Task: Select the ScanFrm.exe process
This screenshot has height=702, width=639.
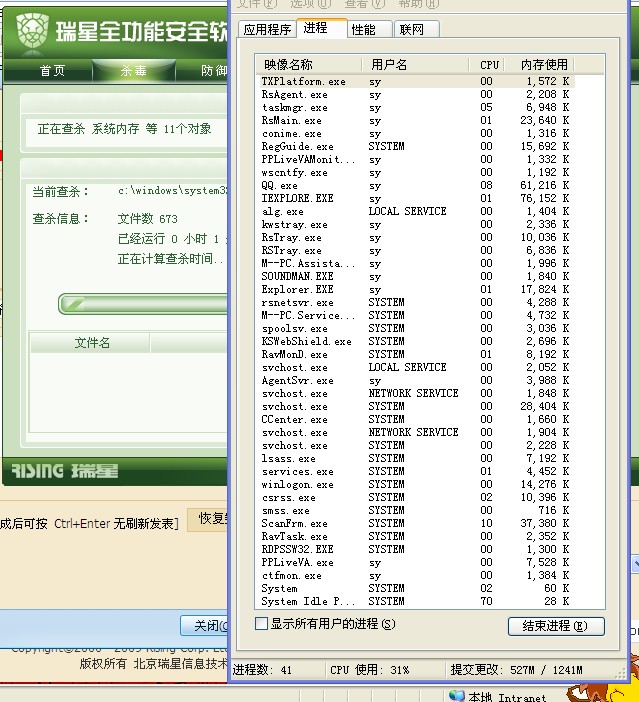Action: pyautogui.click(x=415, y=523)
